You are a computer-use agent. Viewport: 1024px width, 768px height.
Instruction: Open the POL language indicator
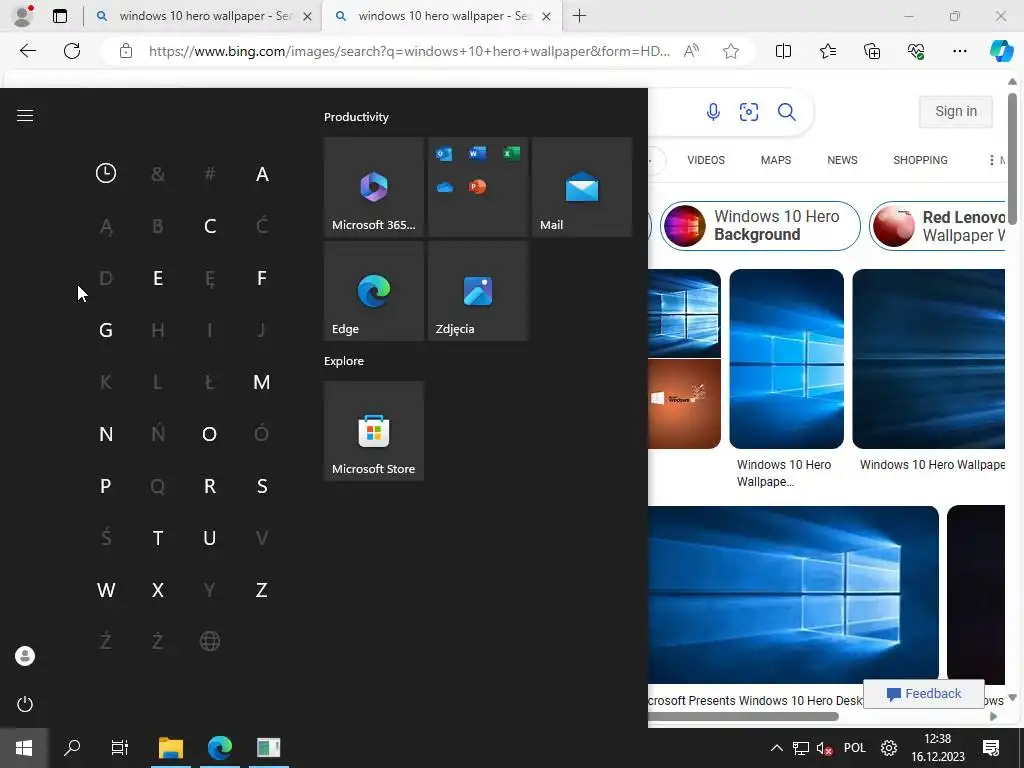tap(855, 748)
